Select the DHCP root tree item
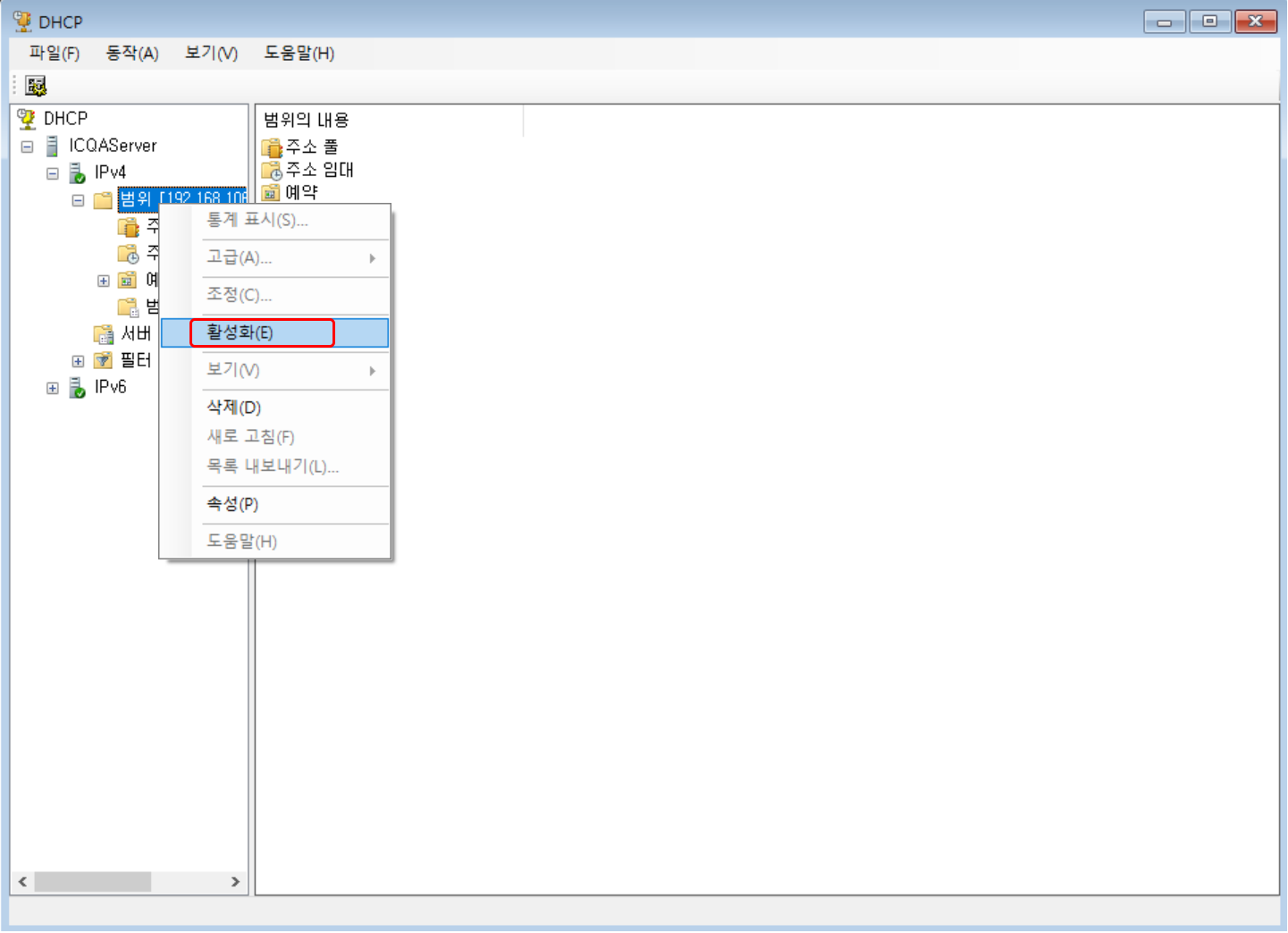Image resolution: width=1288 pixels, height=933 pixels. pos(65,118)
